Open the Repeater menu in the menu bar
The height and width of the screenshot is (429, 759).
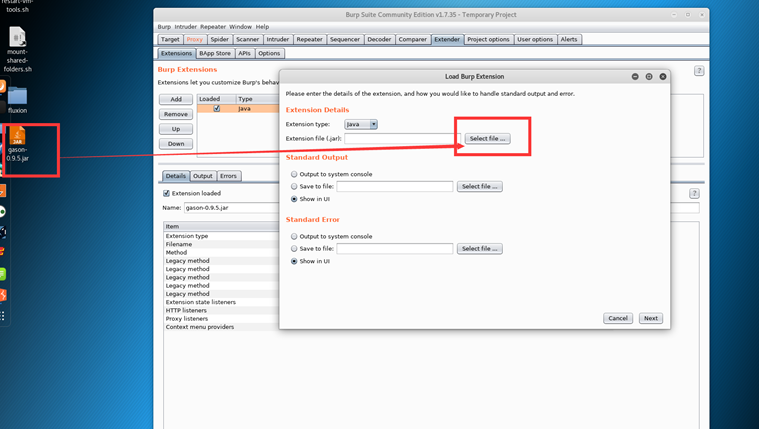pos(213,27)
